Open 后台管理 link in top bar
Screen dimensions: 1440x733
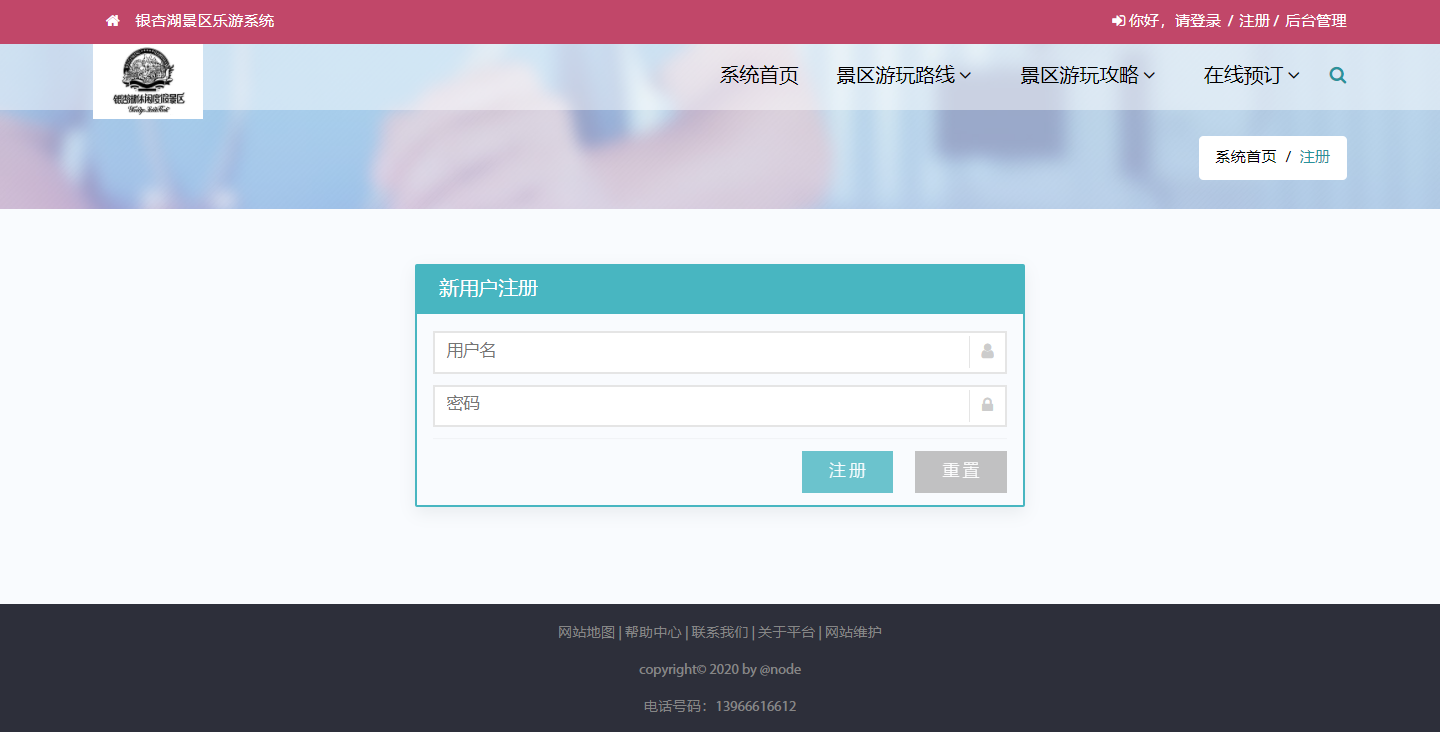1315,21
